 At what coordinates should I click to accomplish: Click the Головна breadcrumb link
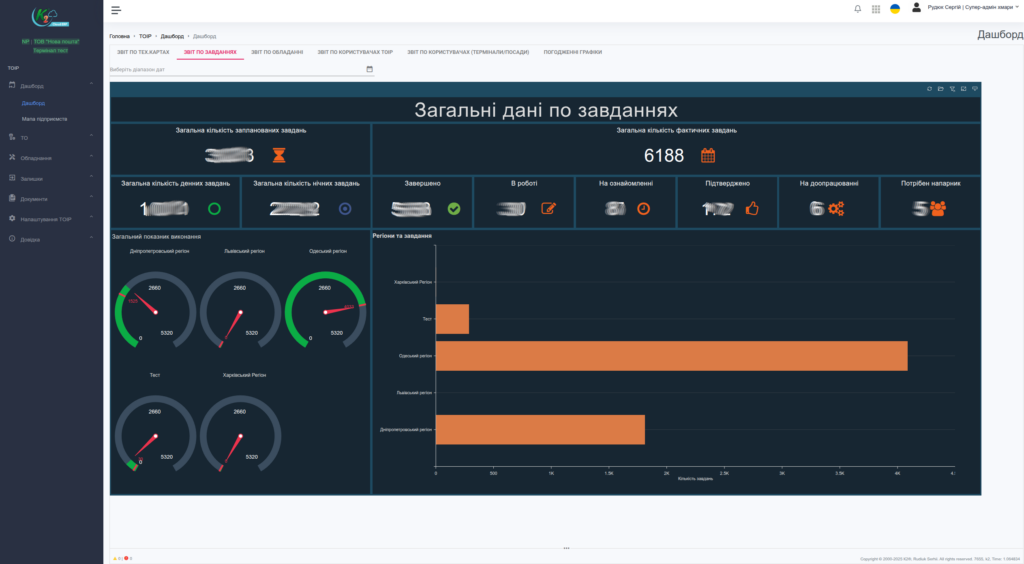coord(119,36)
